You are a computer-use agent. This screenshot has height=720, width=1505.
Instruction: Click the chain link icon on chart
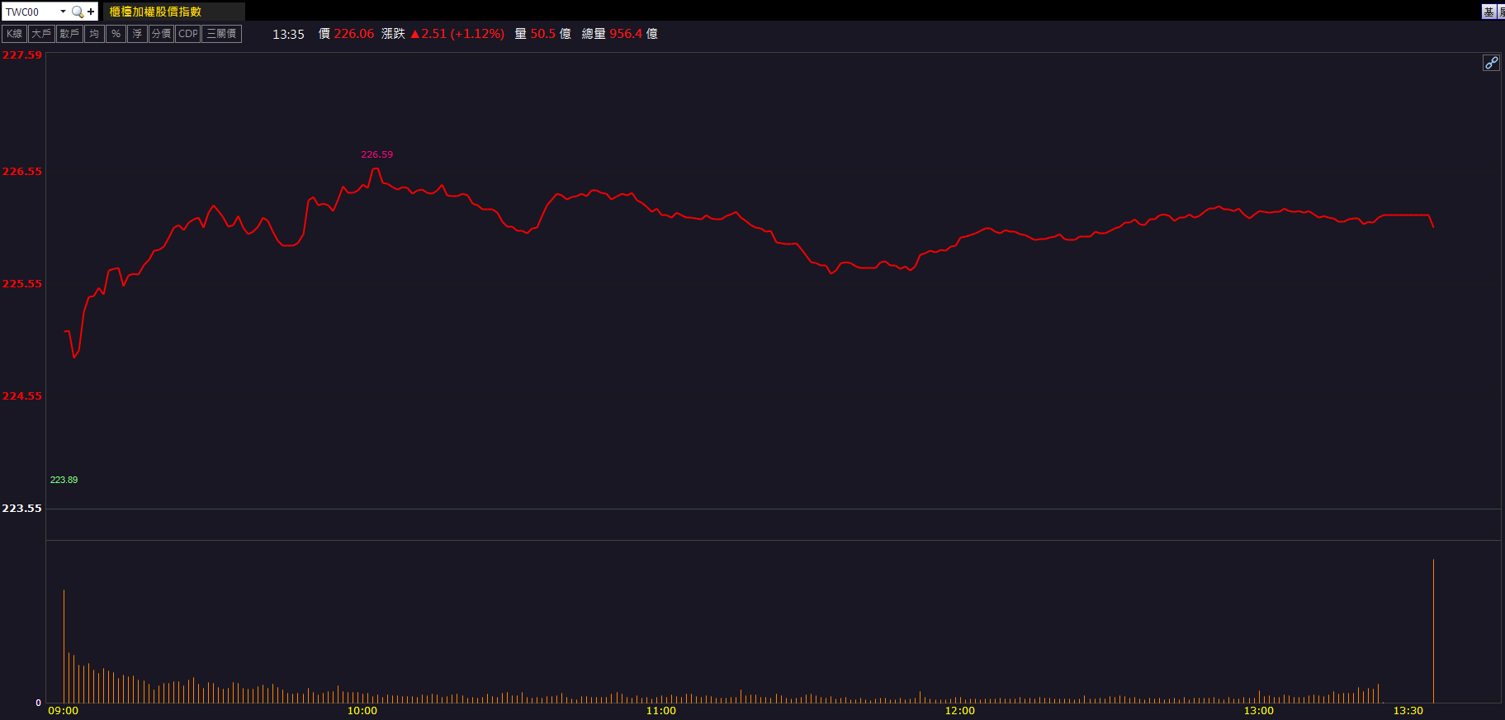coord(1491,63)
